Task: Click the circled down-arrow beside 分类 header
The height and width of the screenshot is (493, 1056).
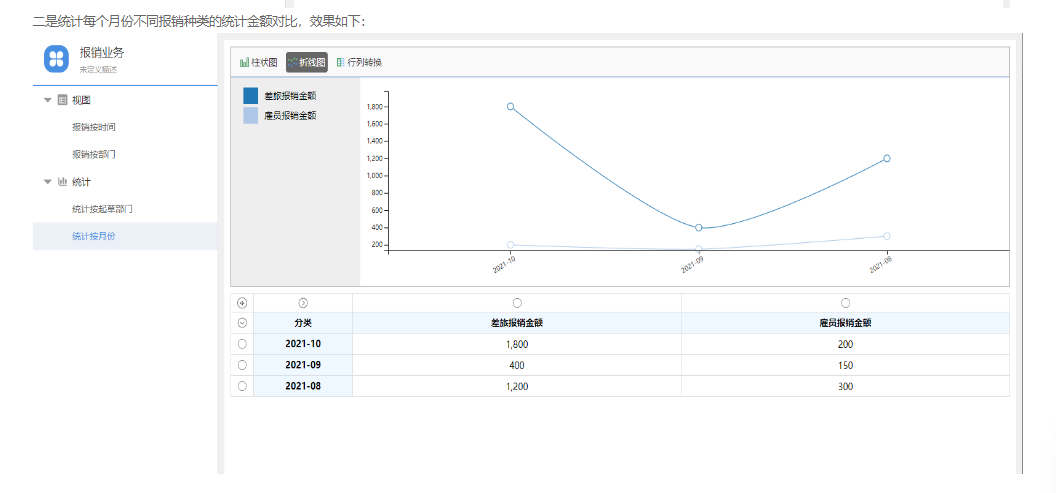Action: (242, 323)
